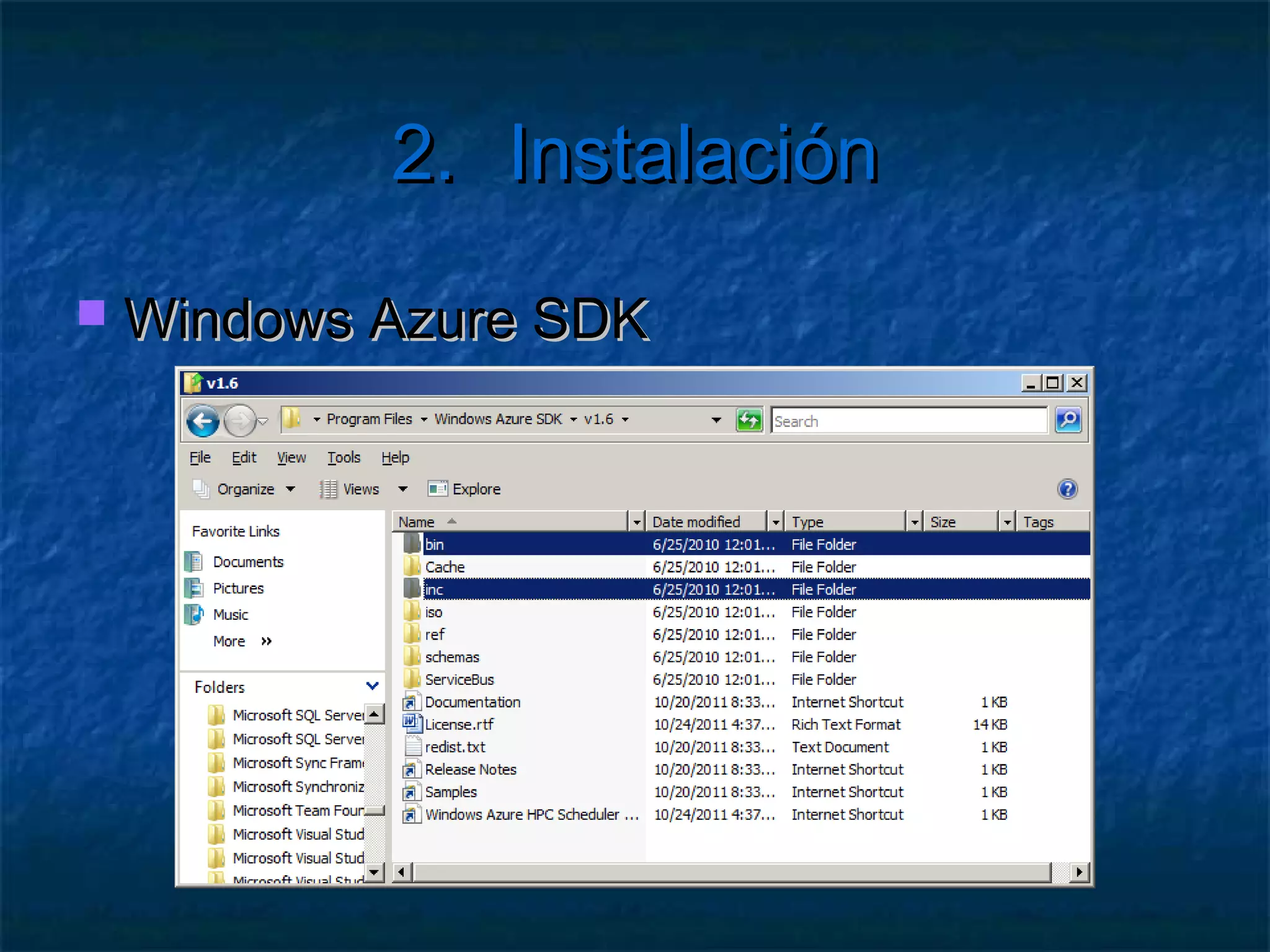Open Date modified column filter dropdown
This screenshot has width=1270, height=952.
pos(775,522)
